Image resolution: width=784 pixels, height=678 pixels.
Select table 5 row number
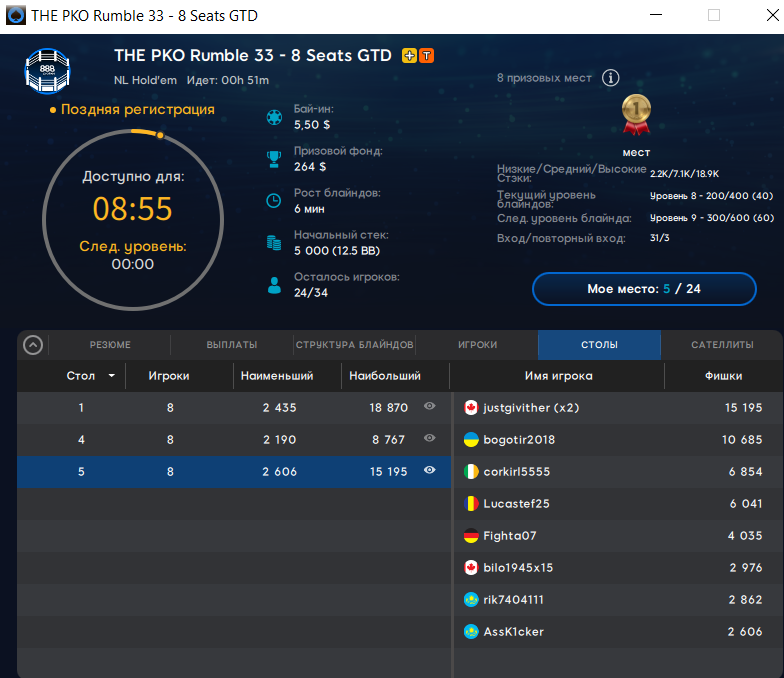point(81,472)
